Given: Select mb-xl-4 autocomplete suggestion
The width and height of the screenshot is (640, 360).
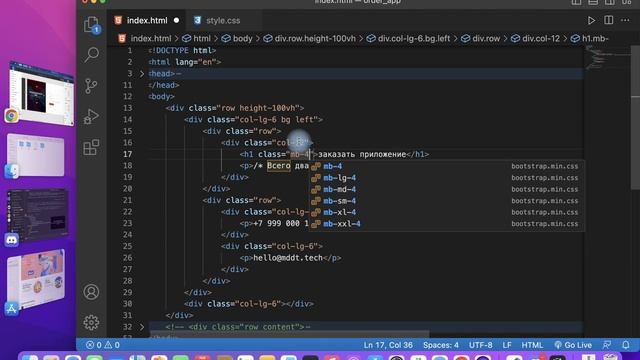Looking at the screenshot, I should [446, 212].
